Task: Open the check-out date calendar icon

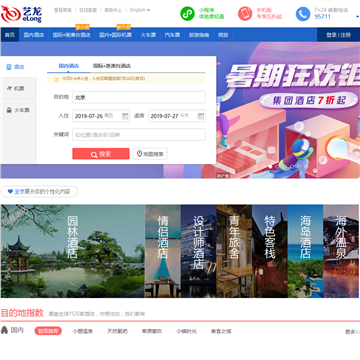Action: (x=200, y=116)
